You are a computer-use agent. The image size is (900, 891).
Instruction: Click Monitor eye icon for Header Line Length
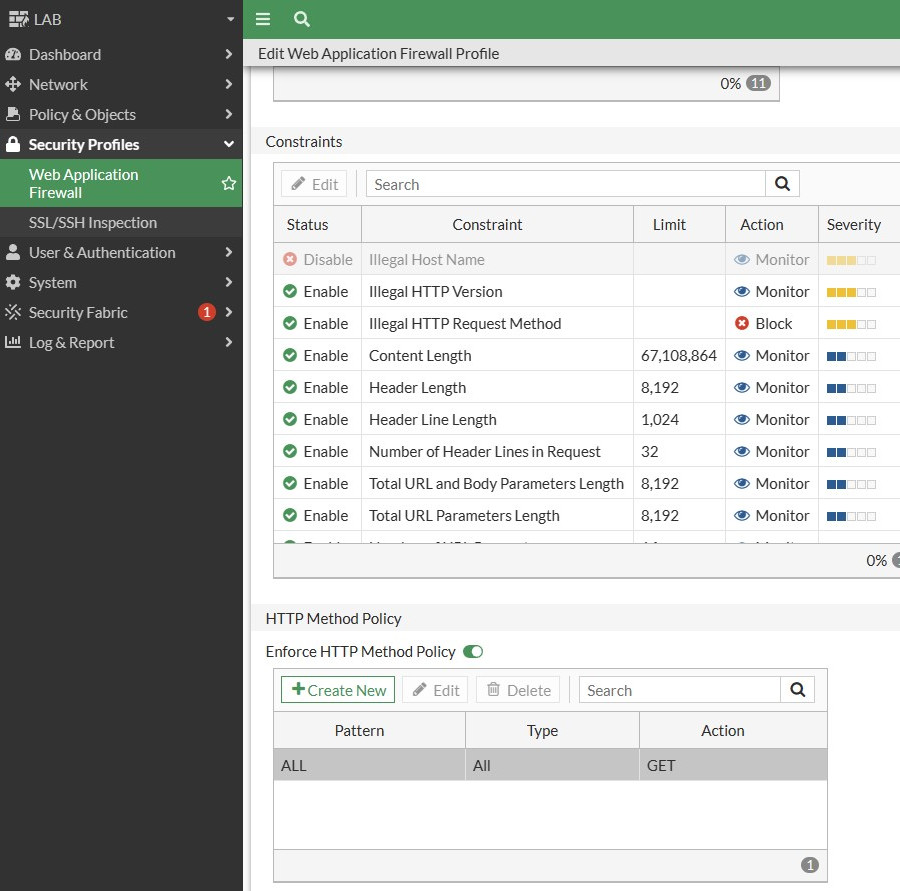click(x=742, y=420)
